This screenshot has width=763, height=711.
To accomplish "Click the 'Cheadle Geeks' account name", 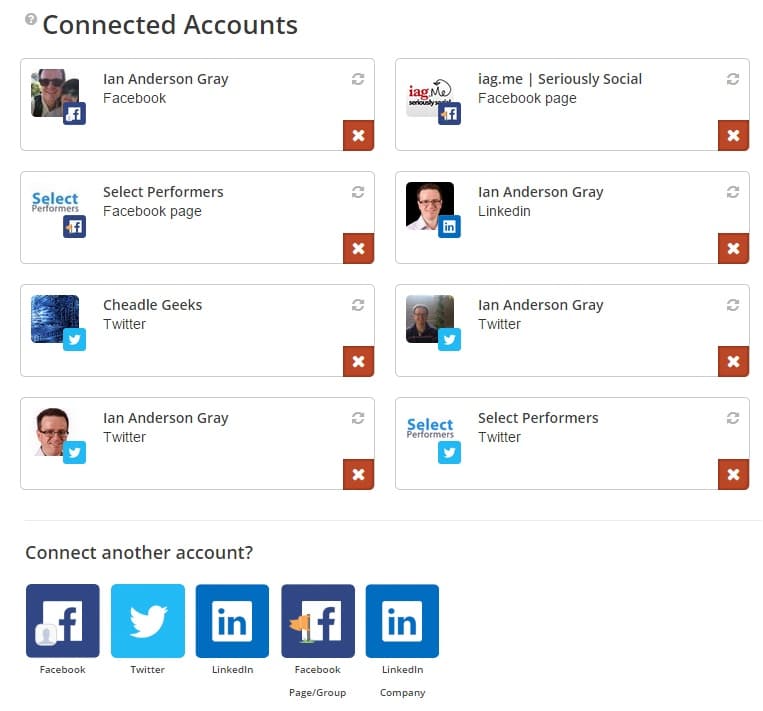I will click(x=152, y=305).
